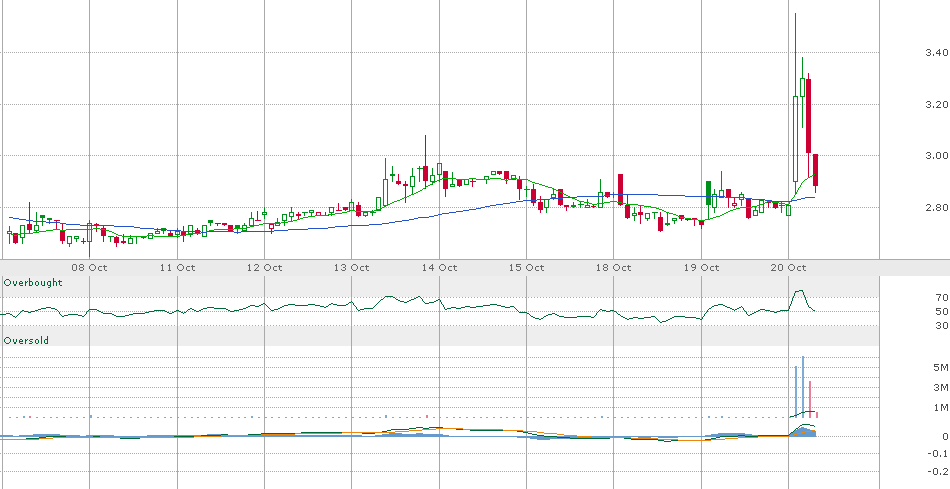Click the tallest blue volume bar
Image resolution: width=950 pixels, height=489 pixels.
point(803,387)
